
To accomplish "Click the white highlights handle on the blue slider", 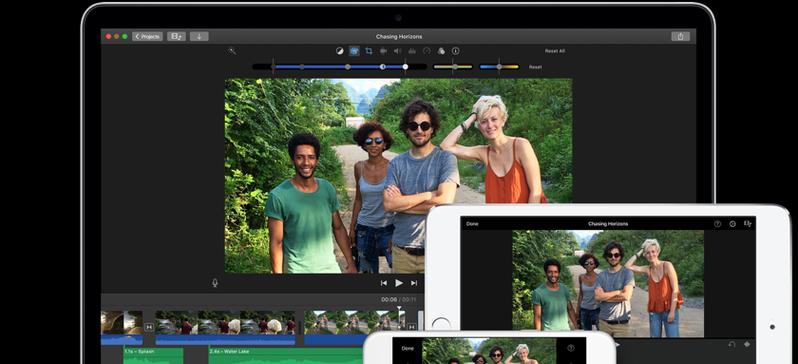I will pyautogui.click(x=405, y=67).
